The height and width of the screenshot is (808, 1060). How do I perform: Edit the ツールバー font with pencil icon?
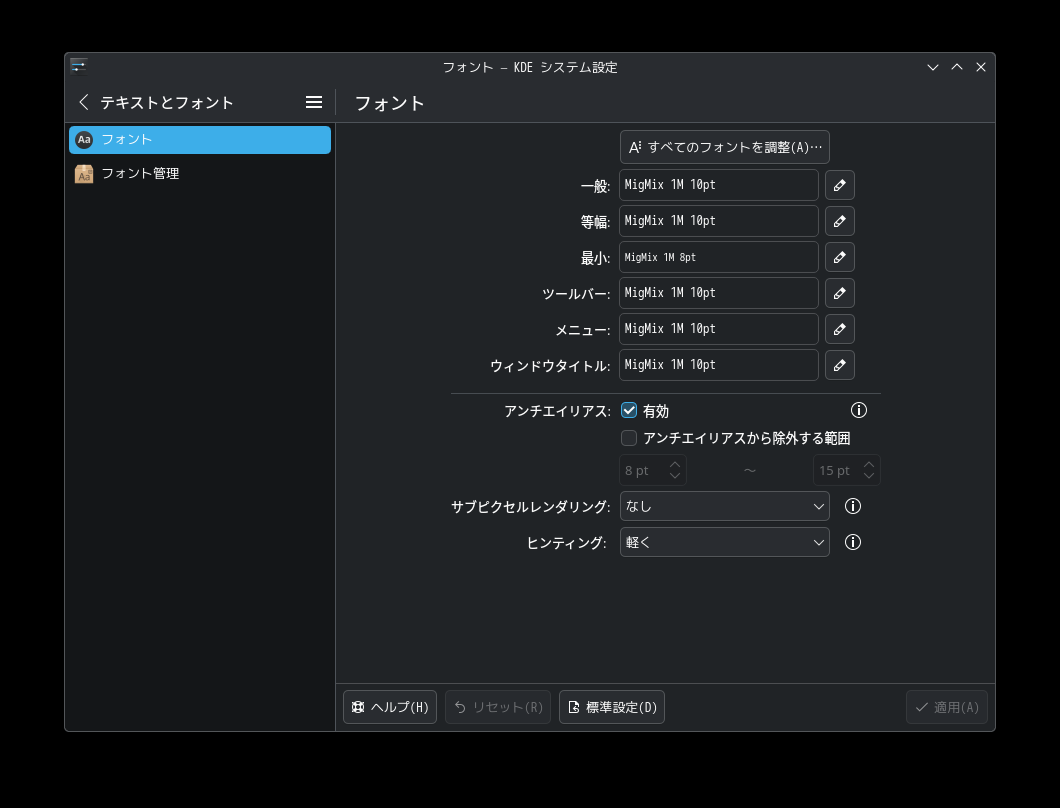[839, 293]
